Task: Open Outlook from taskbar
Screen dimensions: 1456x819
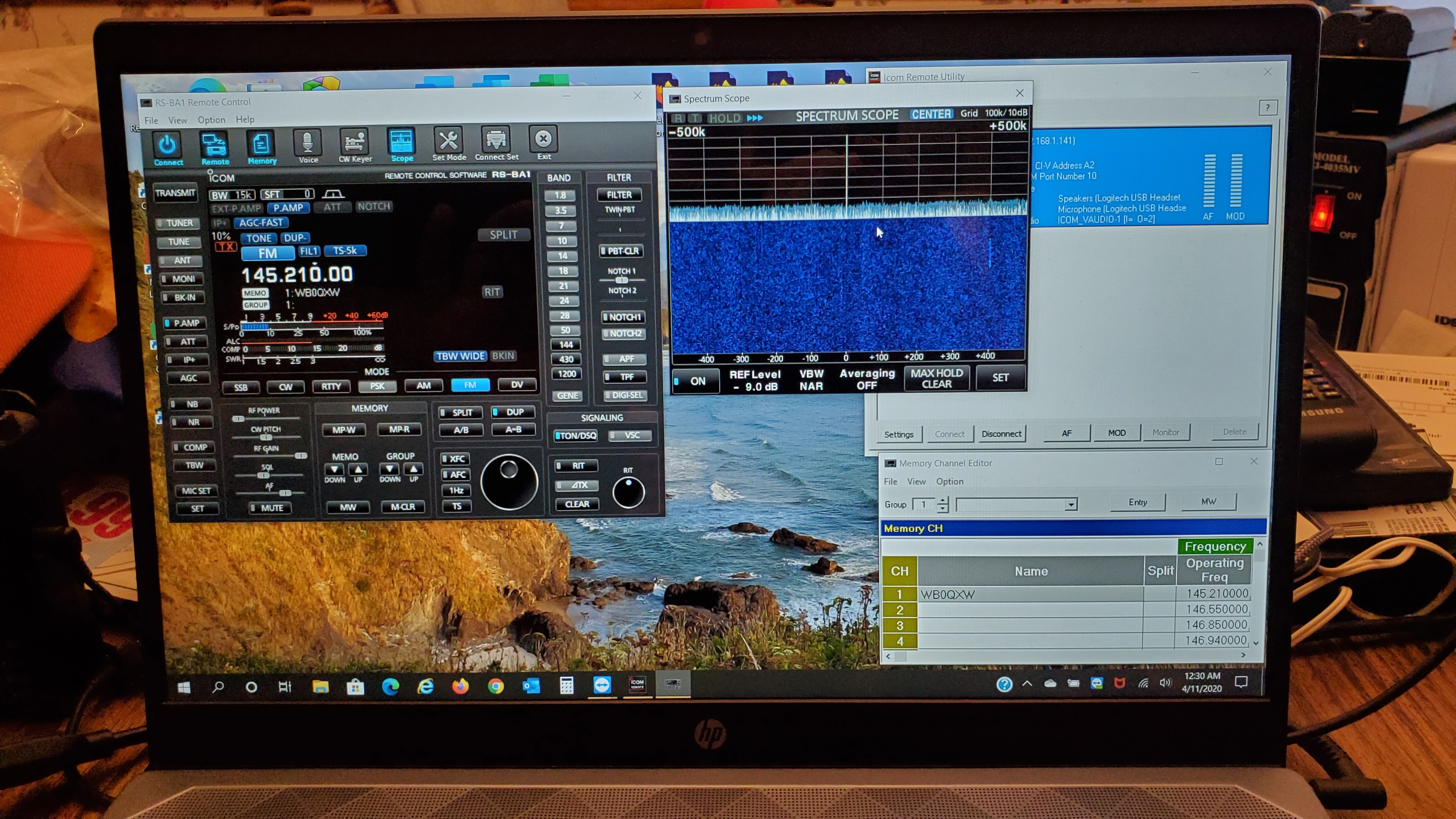Action: point(531,686)
